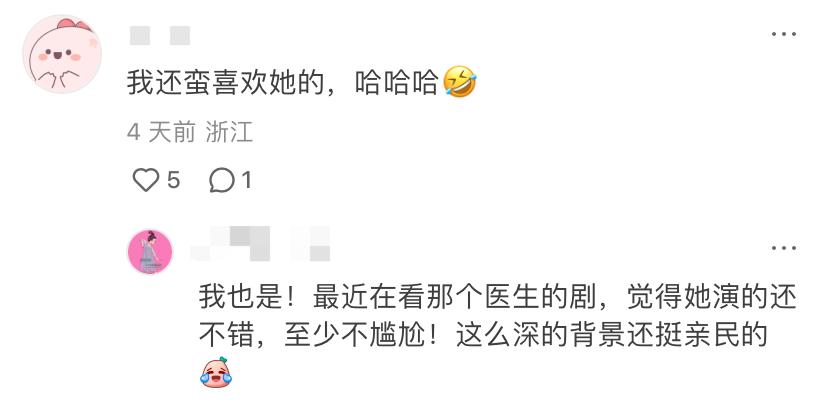Tap the rolling laughing emoji
840x408 pixels.
[460, 82]
